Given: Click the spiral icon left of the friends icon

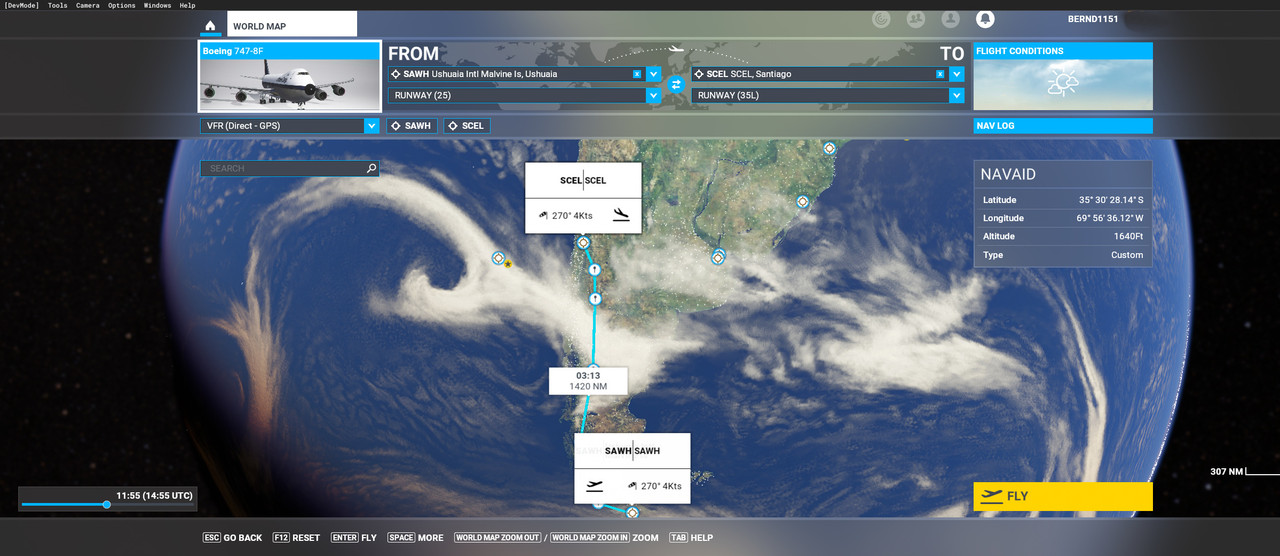Looking at the screenshot, I should coord(880,19).
